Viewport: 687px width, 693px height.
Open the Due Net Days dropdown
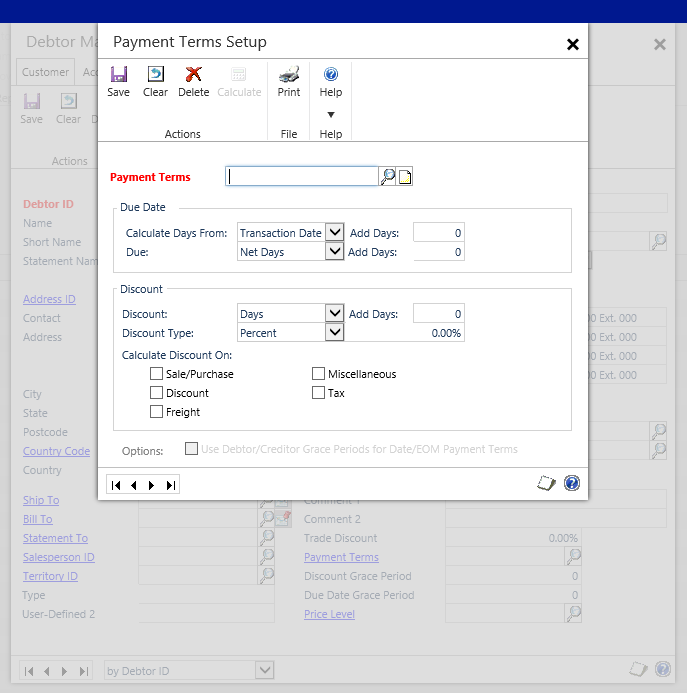(335, 252)
